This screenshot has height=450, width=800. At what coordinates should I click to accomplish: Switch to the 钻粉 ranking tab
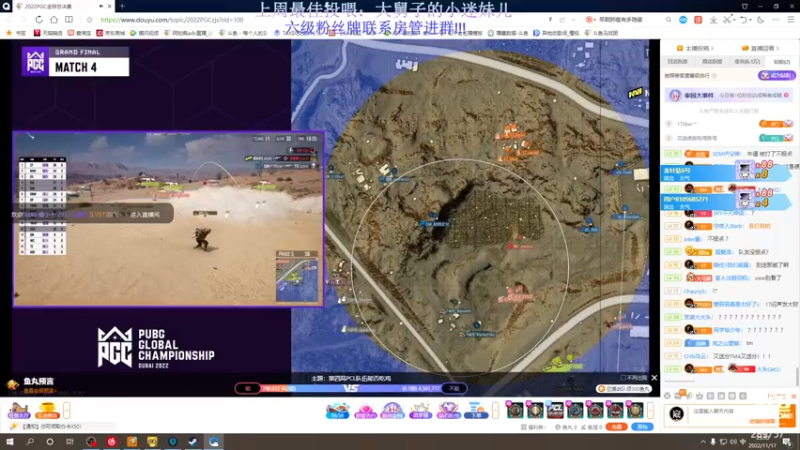click(x=782, y=61)
